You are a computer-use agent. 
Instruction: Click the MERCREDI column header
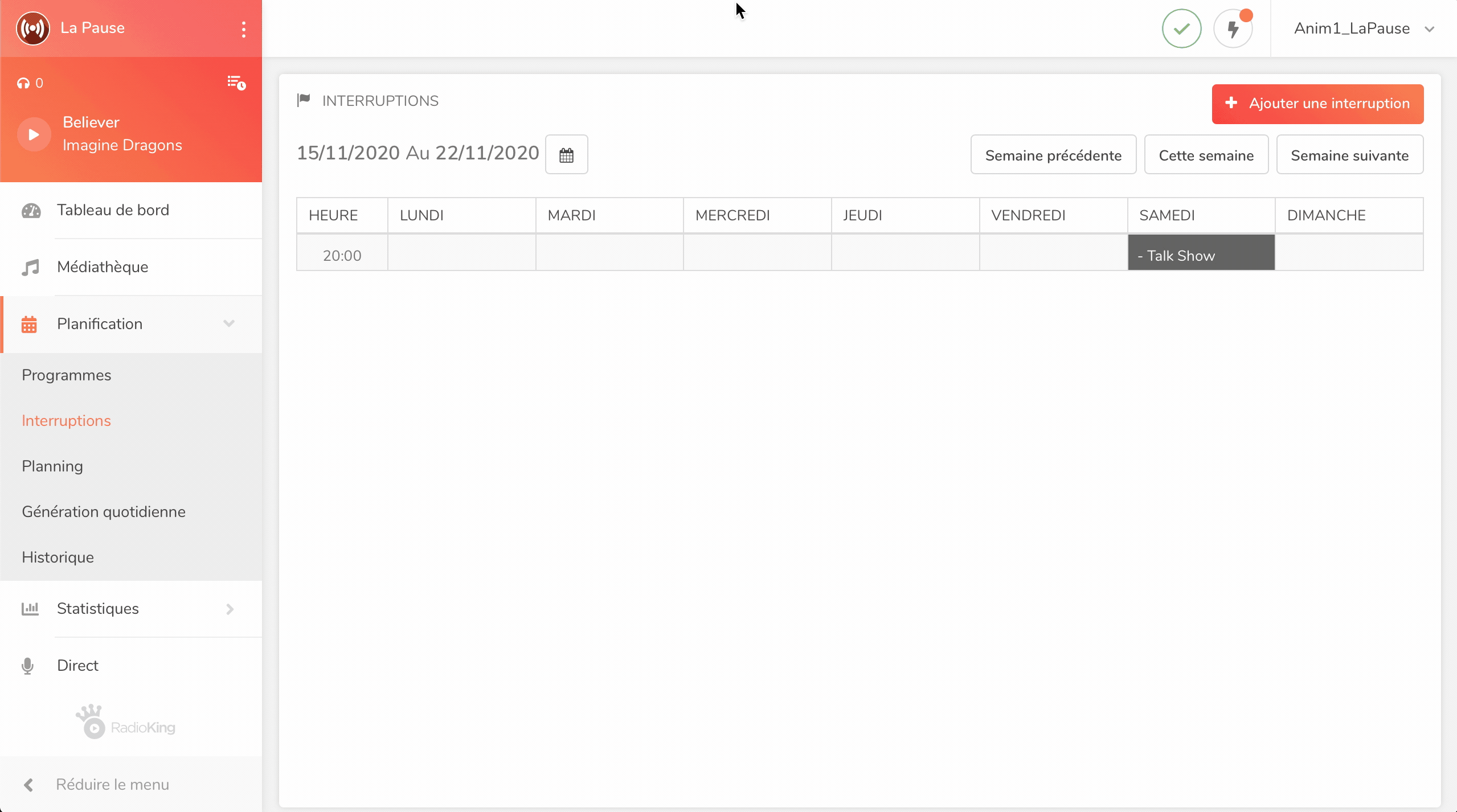pyautogui.click(x=757, y=215)
